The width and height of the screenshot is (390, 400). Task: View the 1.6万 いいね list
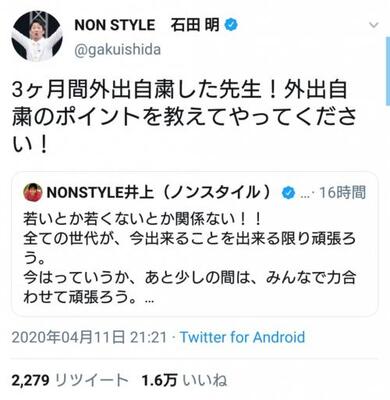click(x=184, y=380)
